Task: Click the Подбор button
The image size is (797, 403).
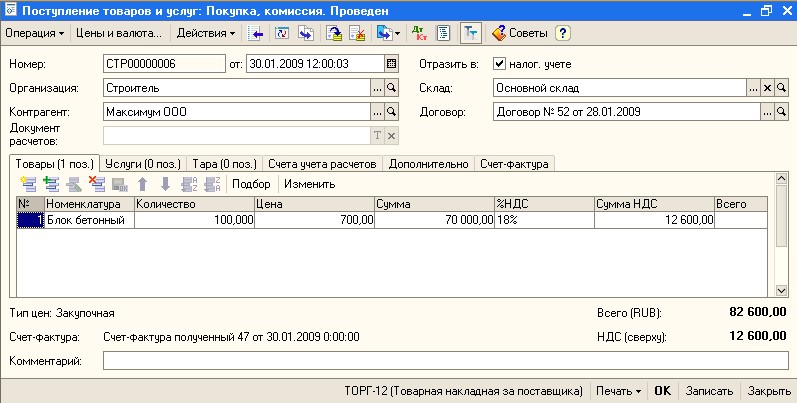Action: coord(251,184)
